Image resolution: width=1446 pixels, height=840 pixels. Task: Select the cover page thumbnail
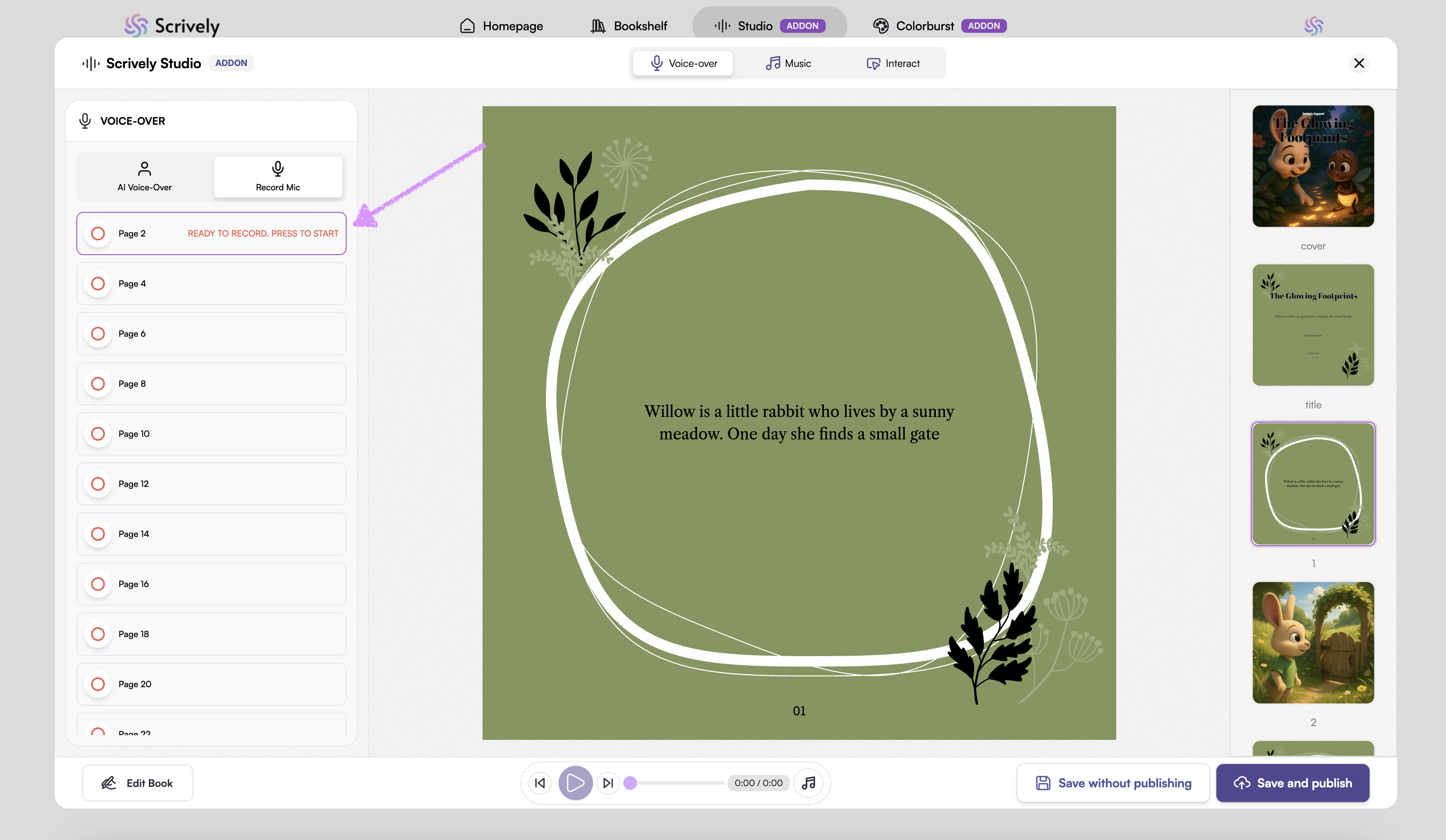tap(1313, 166)
